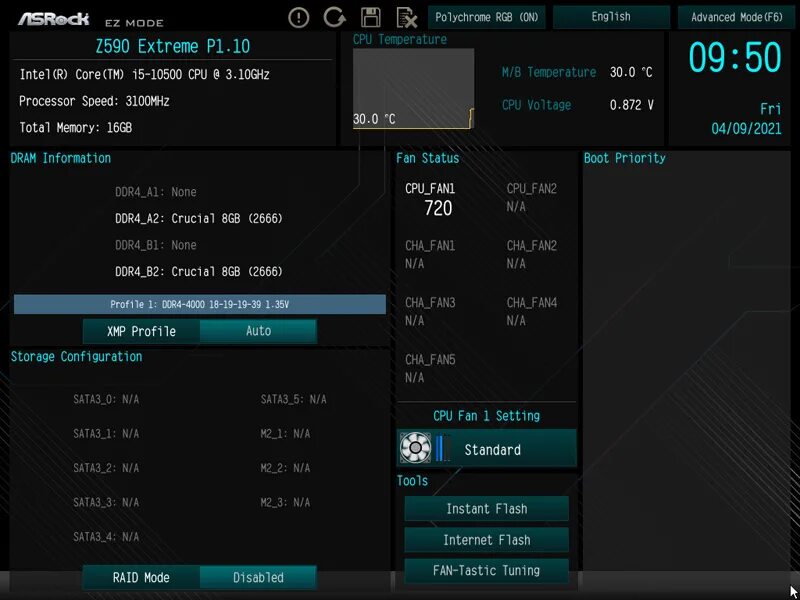Click the CPU Fan 1 Setting label
Viewport: 800px width, 600px height.
(486, 416)
